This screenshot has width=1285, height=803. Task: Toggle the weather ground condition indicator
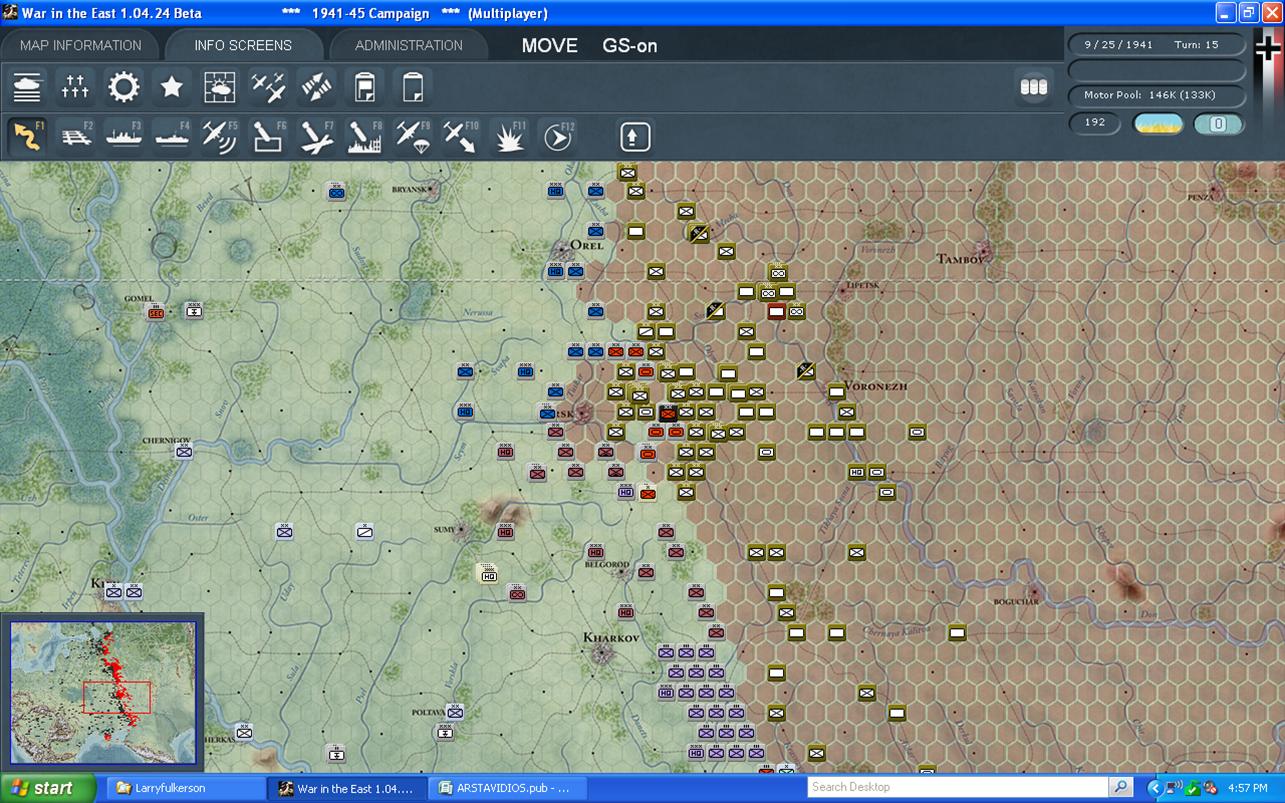1158,124
